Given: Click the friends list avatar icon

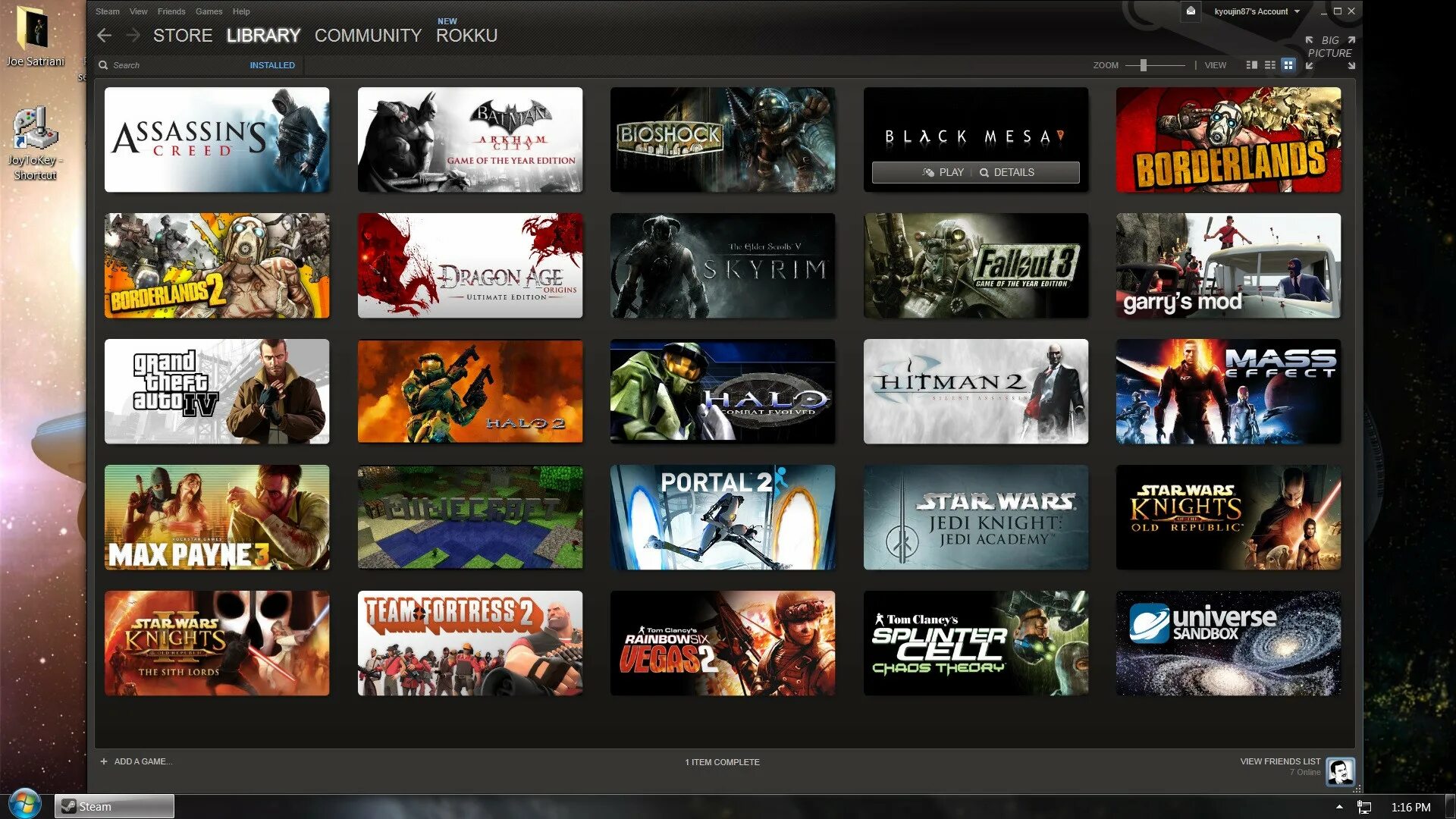Looking at the screenshot, I should point(1340,771).
